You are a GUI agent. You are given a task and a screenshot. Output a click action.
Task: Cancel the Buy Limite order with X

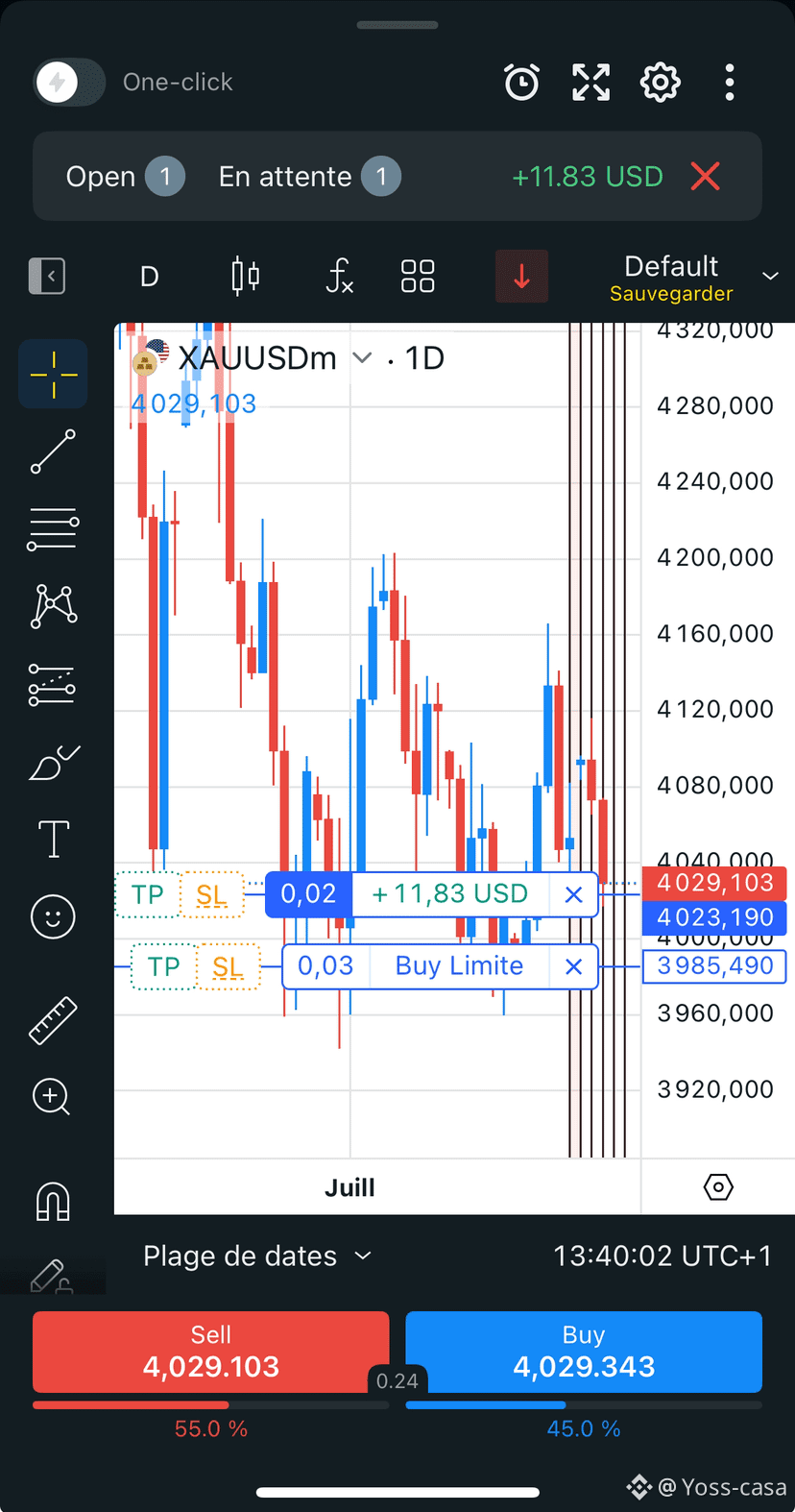(574, 966)
